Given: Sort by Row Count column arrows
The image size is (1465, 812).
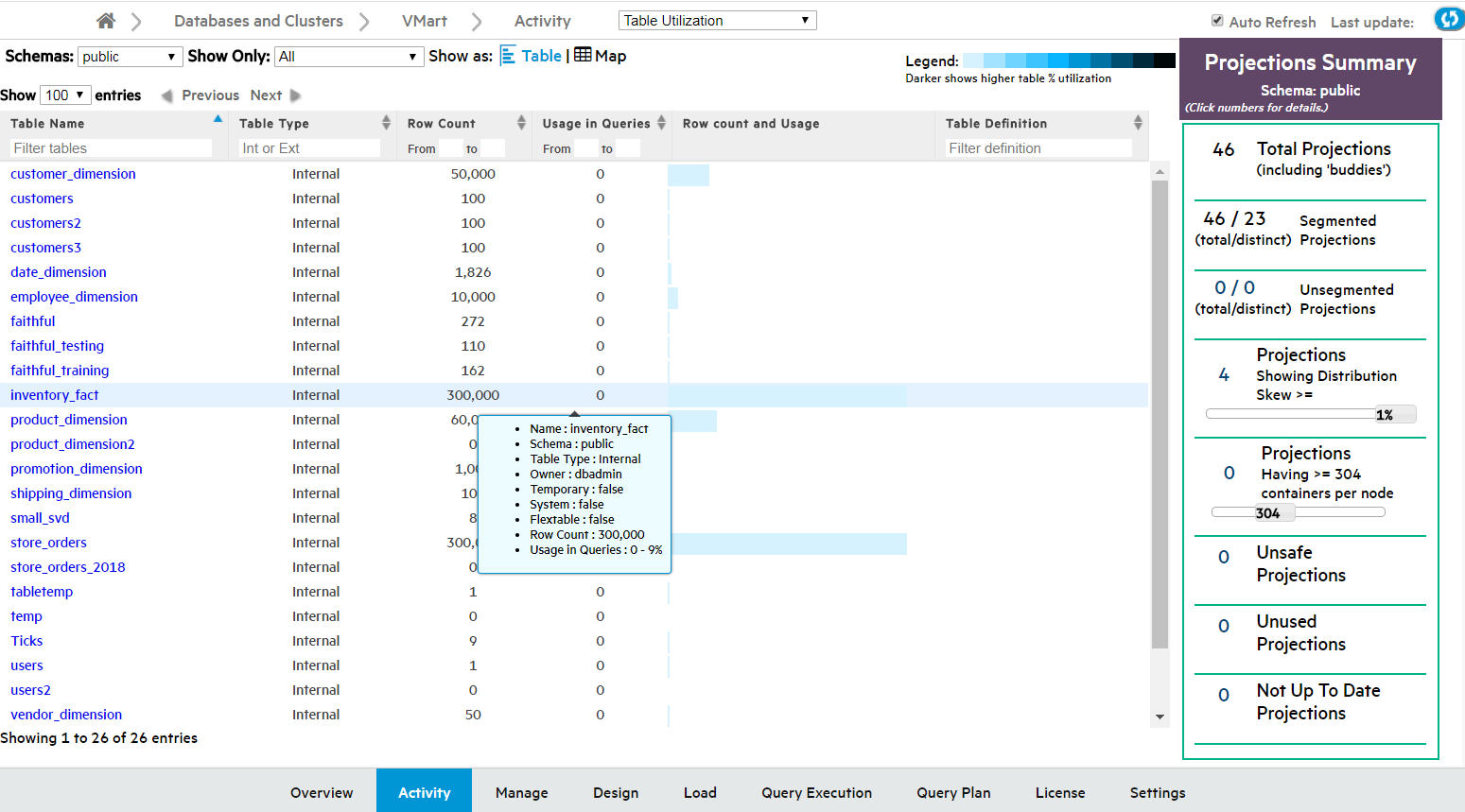Looking at the screenshot, I should tap(521, 123).
